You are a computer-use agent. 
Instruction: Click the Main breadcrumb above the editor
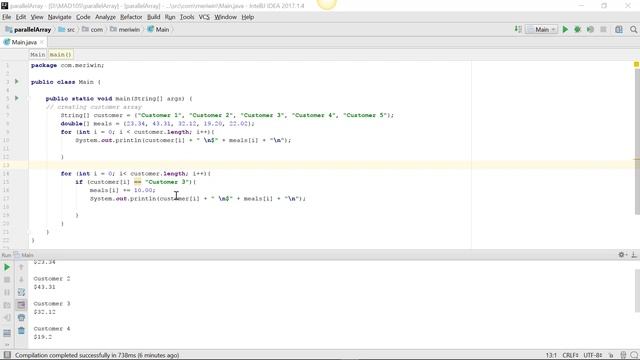[38, 54]
